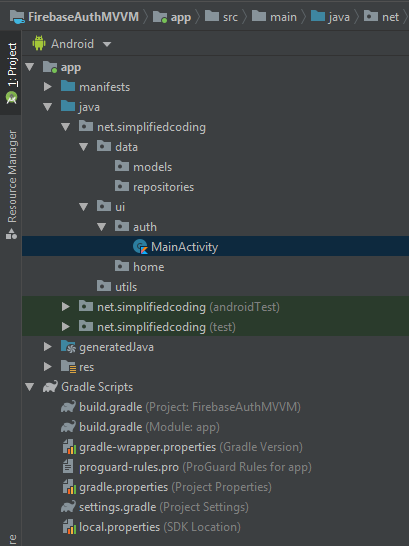Click the net breadcrumb package

382,17
